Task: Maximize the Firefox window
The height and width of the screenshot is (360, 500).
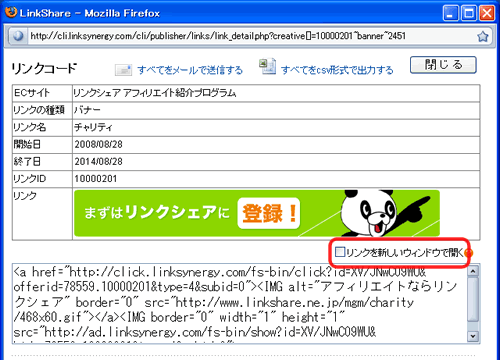Action: (x=469, y=14)
